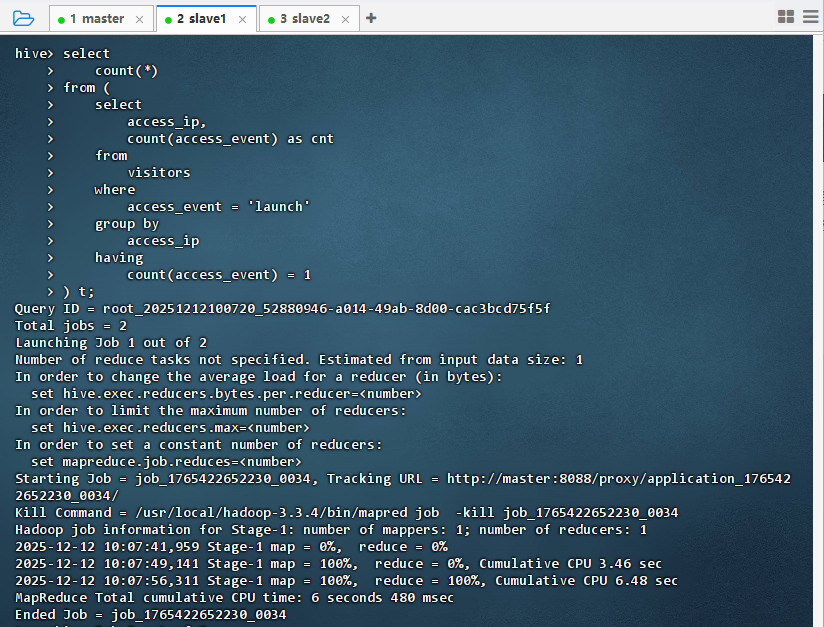824x627 pixels.
Task: Close the slave2 tab
Action: (x=345, y=19)
